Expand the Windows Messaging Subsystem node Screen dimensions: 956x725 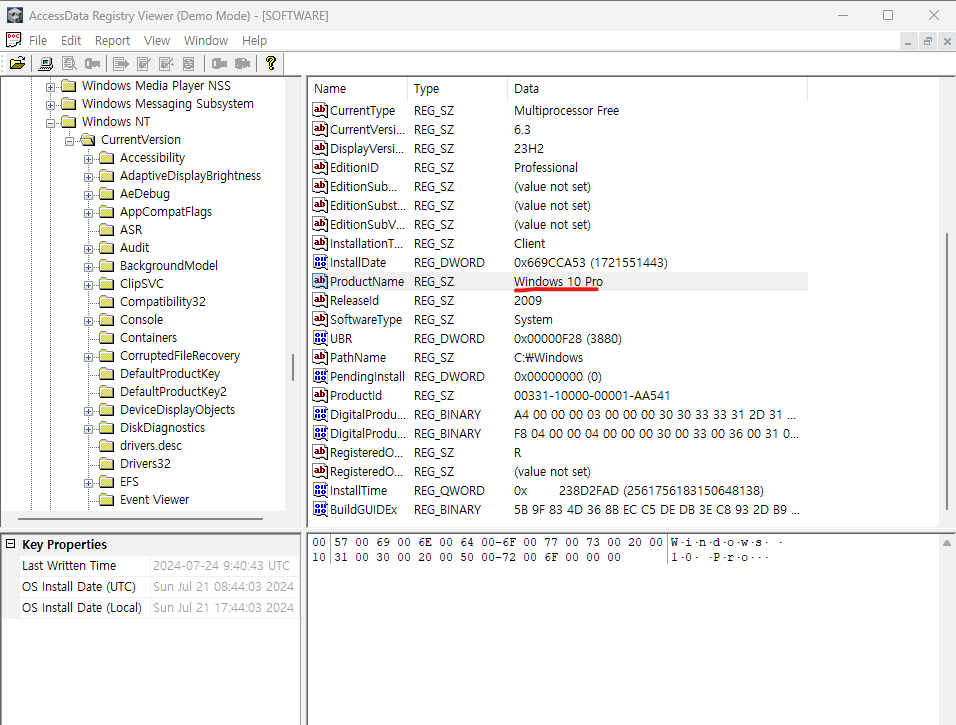pos(51,105)
